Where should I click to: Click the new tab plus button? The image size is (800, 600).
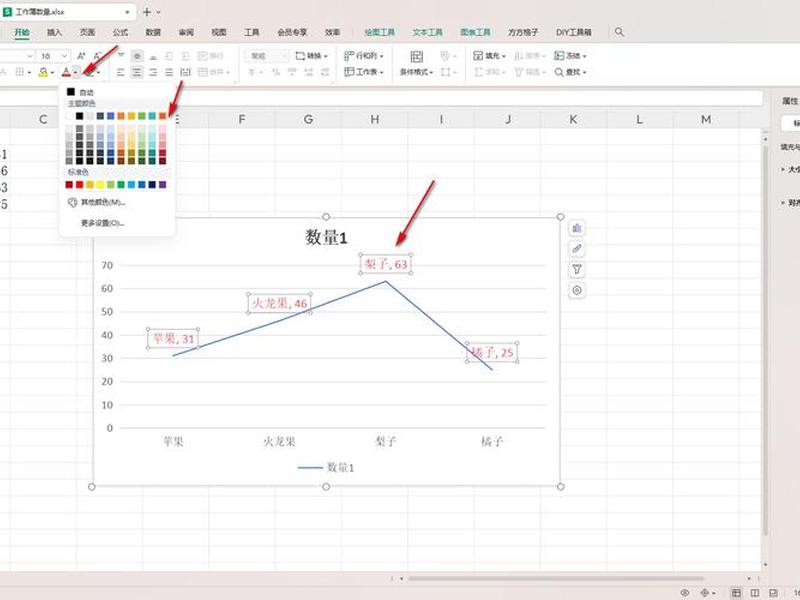pos(146,12)
